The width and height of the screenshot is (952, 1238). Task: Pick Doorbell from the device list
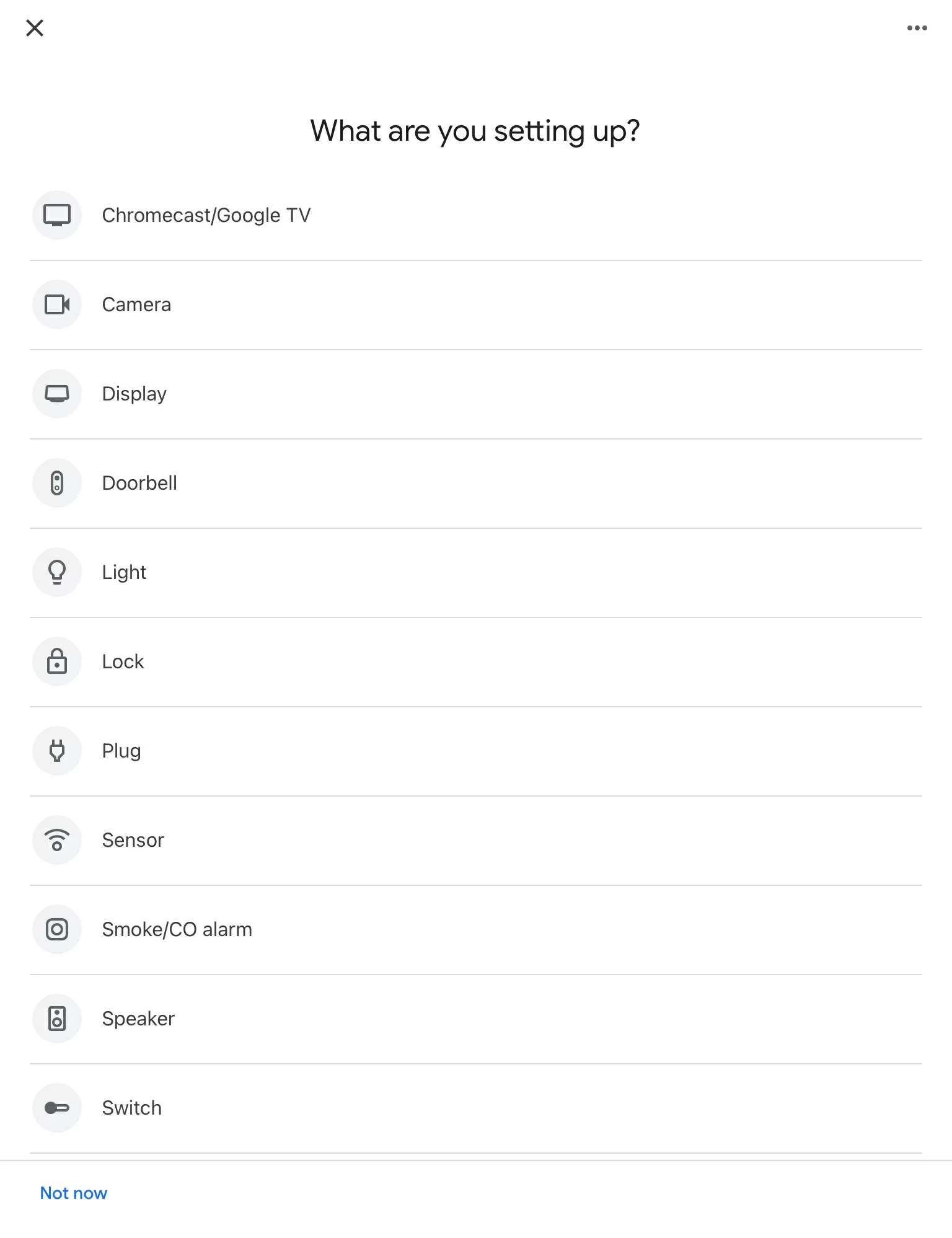140,483
